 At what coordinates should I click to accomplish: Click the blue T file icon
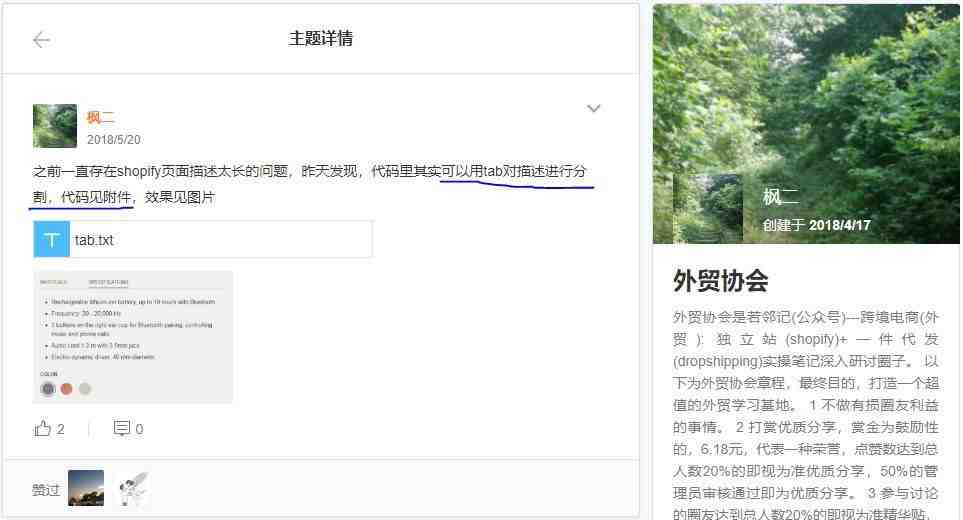52,239
